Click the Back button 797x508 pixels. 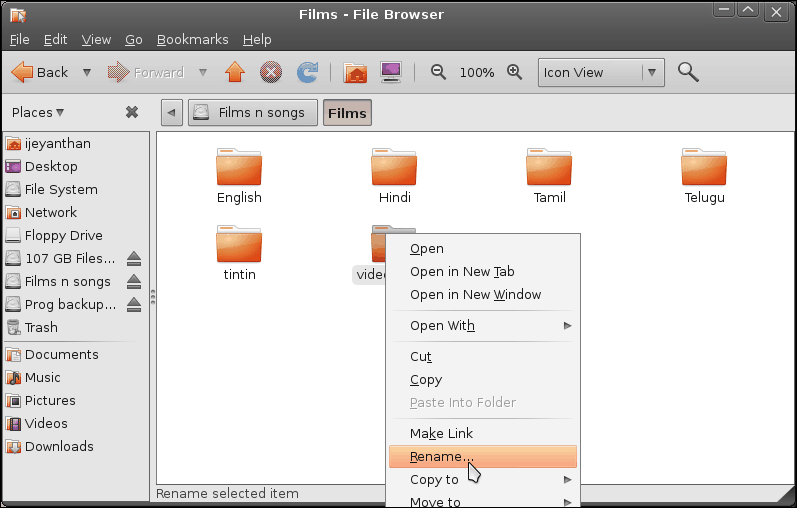40,72
